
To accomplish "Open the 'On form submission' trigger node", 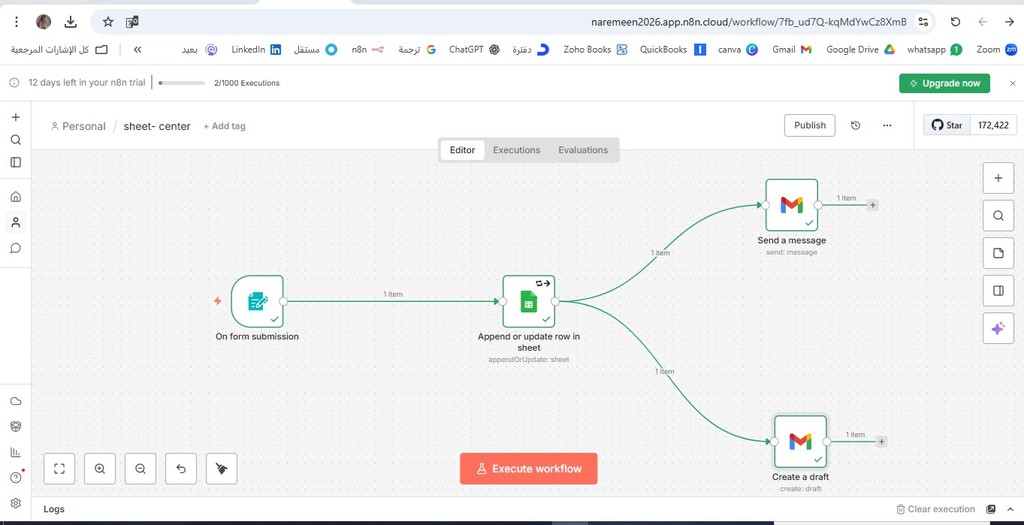I will point(257,301).
